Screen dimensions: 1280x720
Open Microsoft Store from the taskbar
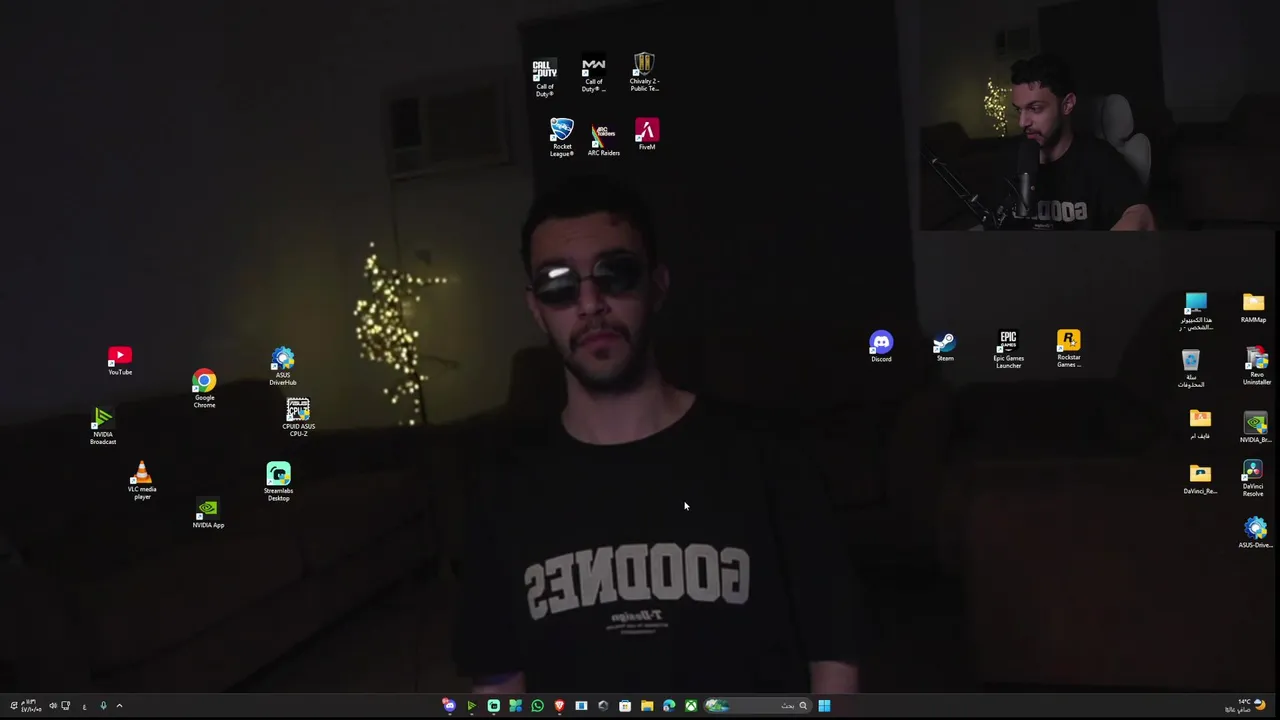[x=625, y=706]
